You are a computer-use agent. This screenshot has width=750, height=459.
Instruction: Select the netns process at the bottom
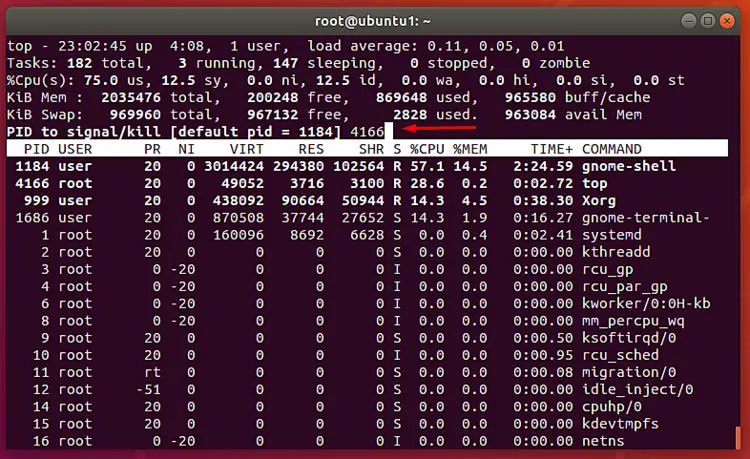(x=603, y=441)
